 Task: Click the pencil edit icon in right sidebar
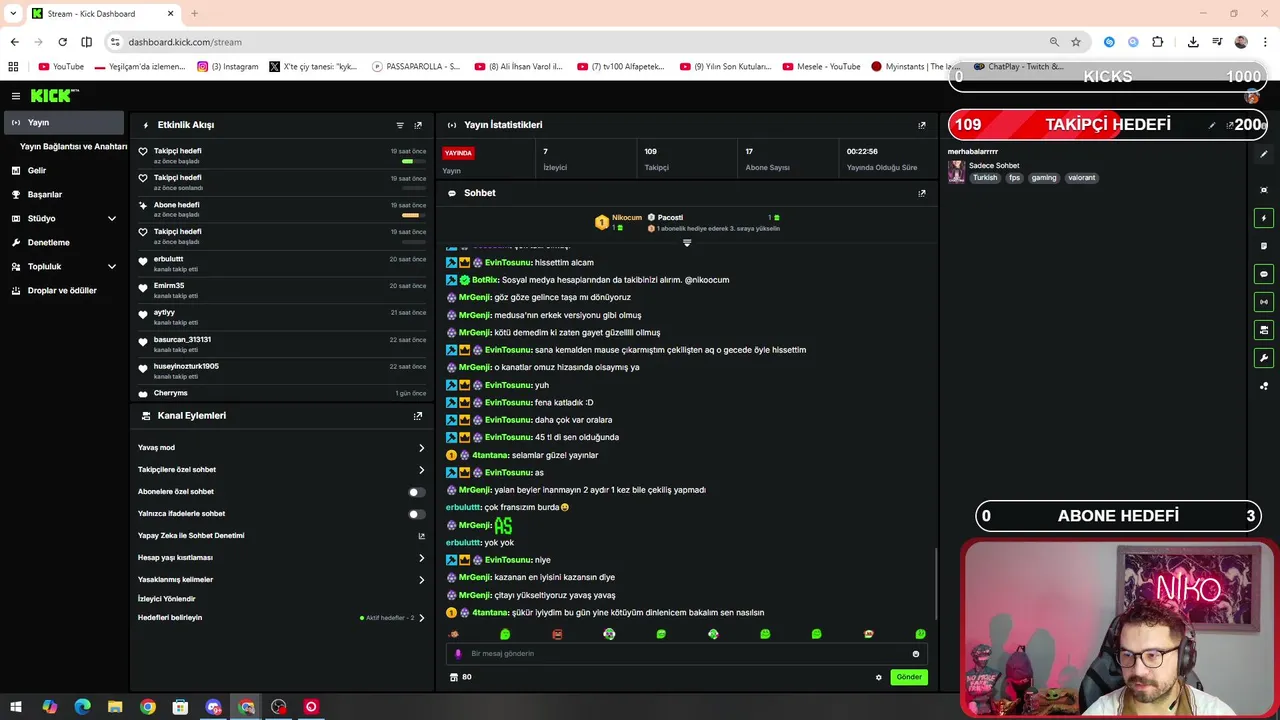(x=1264, y=155)
